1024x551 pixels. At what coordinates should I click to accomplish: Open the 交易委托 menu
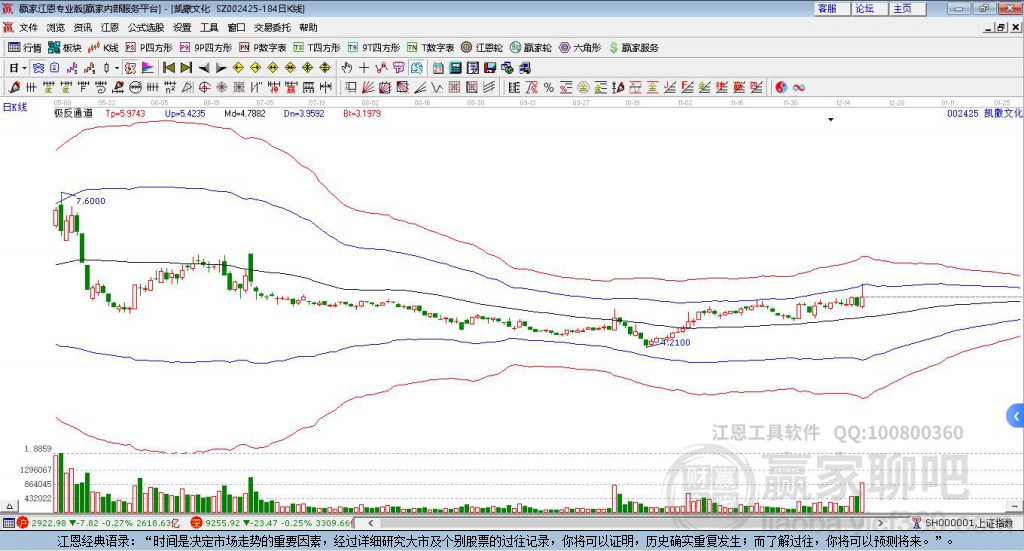click(272, 27)
